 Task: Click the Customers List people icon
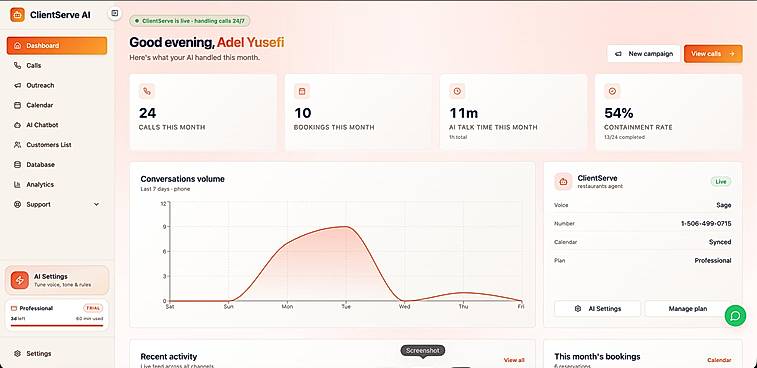pos(17,144)
